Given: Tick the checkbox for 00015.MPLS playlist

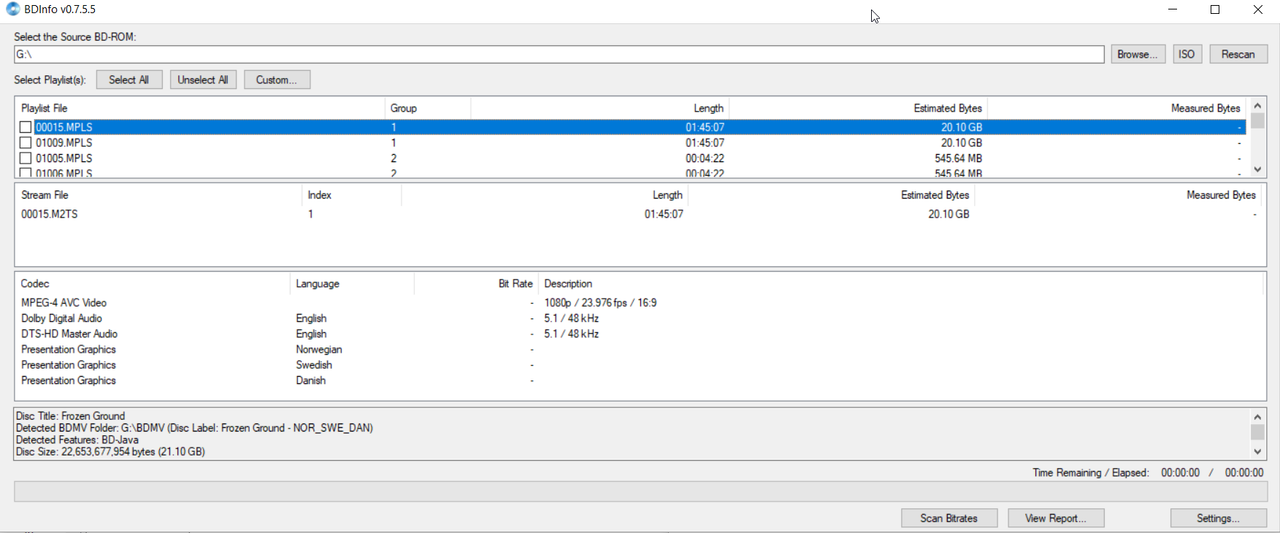Looking at the screenshot, I should tap(26, 127).
